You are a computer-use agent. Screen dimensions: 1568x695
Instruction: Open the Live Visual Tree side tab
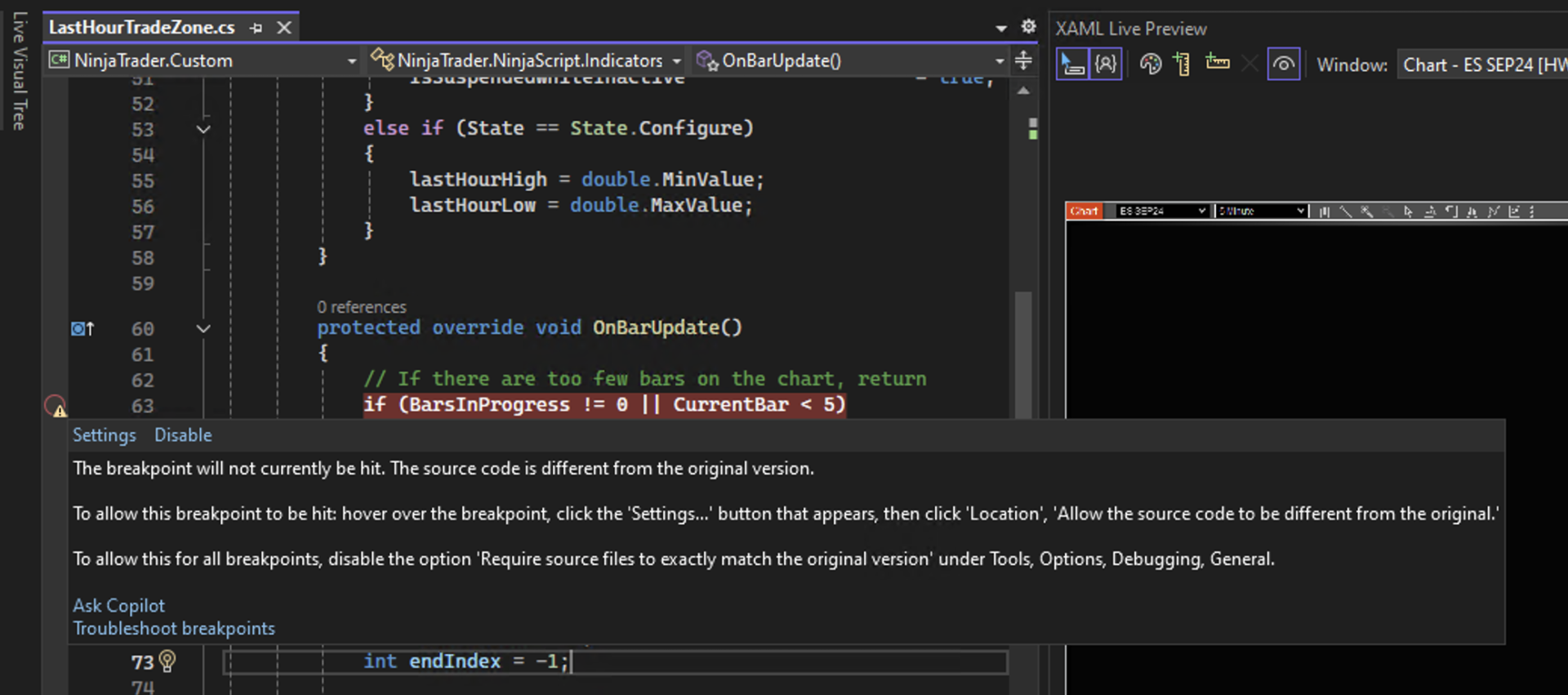tap(20, 71)
